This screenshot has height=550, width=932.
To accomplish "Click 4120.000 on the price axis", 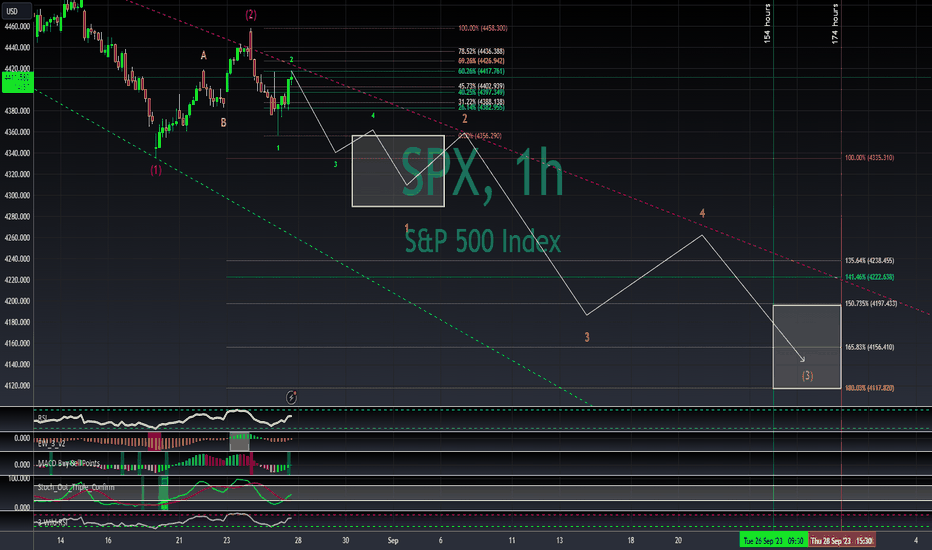I will 17,385.
